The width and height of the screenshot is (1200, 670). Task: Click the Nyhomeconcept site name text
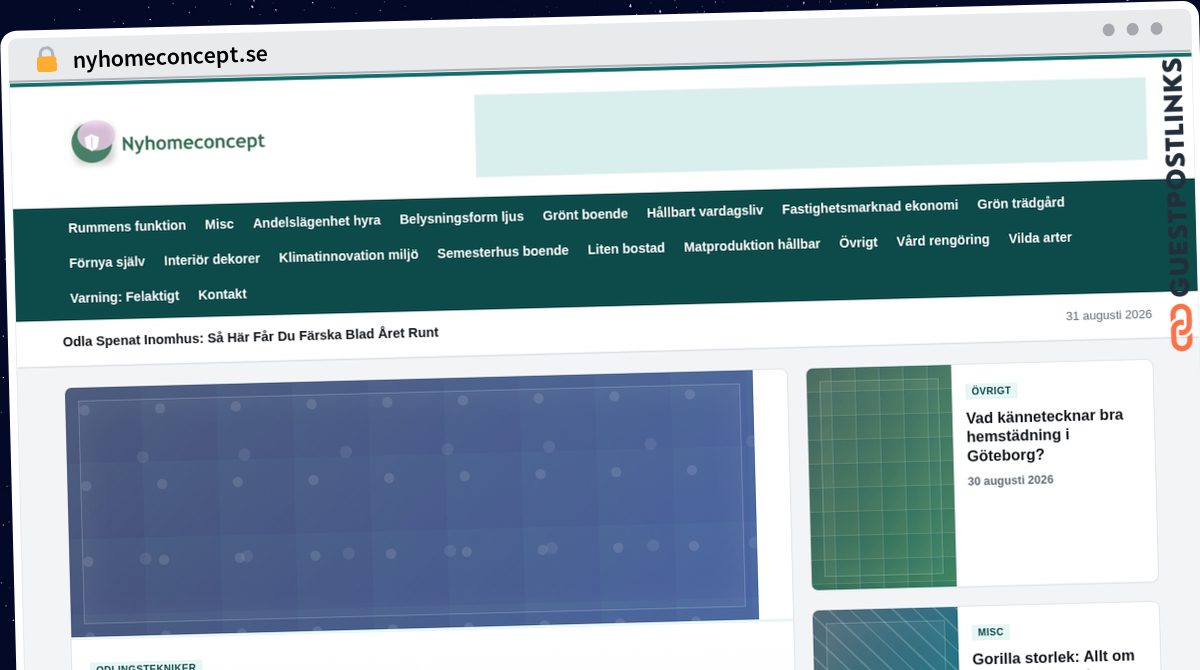point(193,143)
